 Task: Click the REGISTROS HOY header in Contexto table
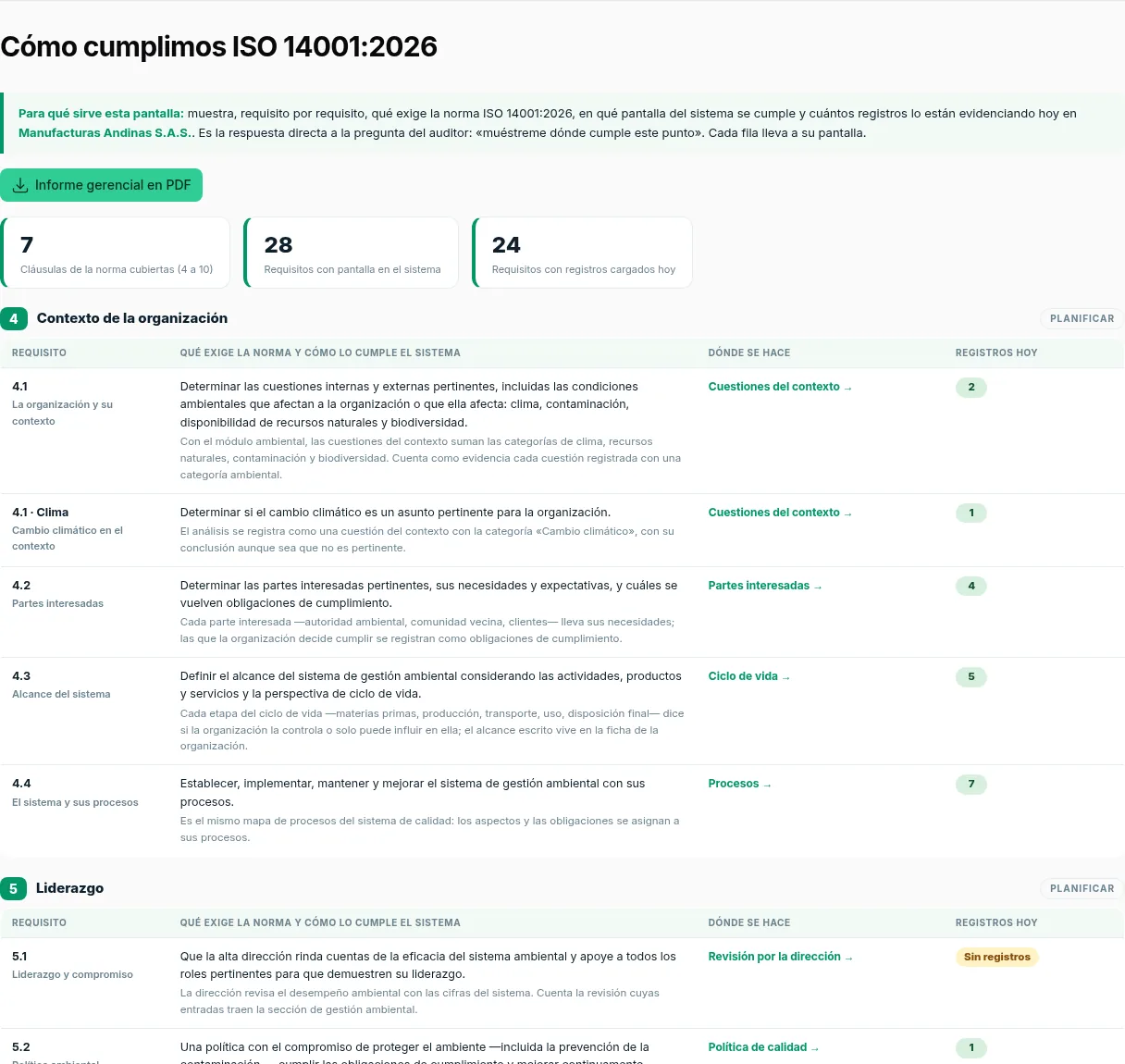[x=996, y=353]
